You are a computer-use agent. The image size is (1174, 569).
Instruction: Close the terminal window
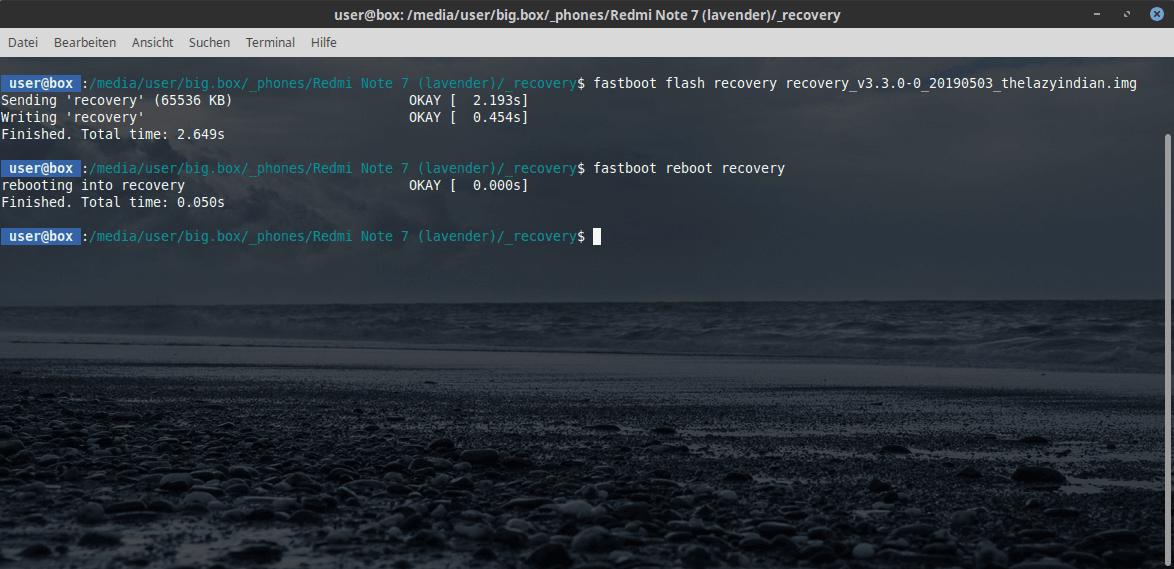coord(1156,14)
